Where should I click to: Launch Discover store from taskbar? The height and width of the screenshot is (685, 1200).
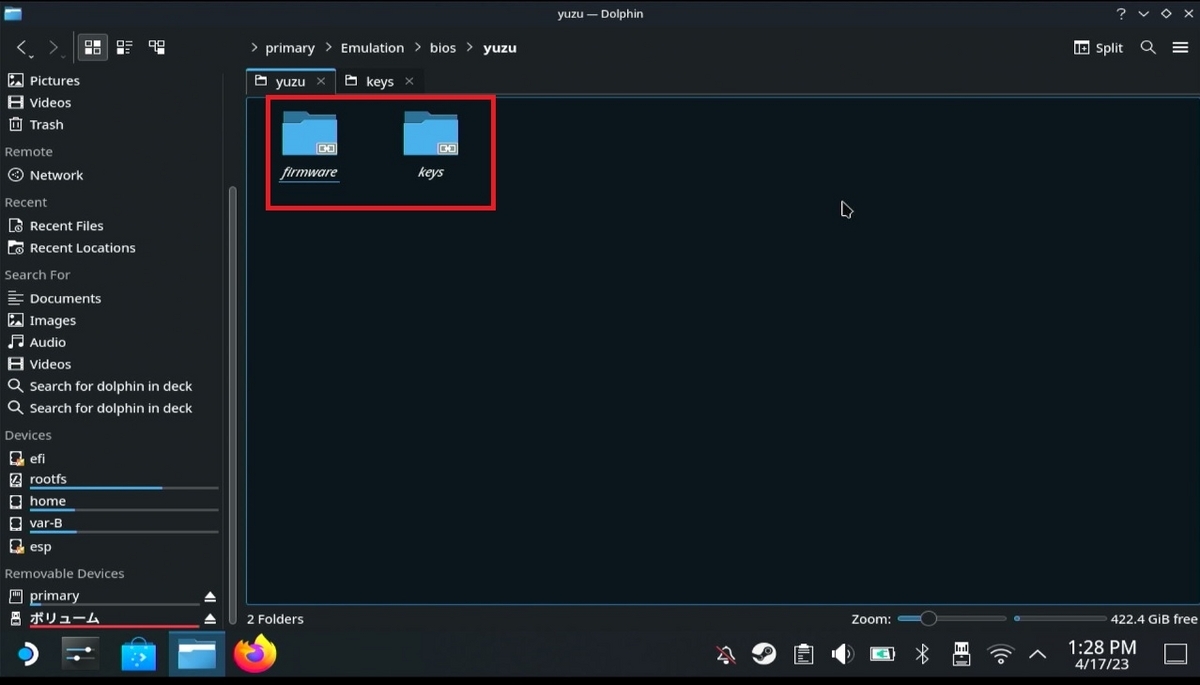(139, 655)
